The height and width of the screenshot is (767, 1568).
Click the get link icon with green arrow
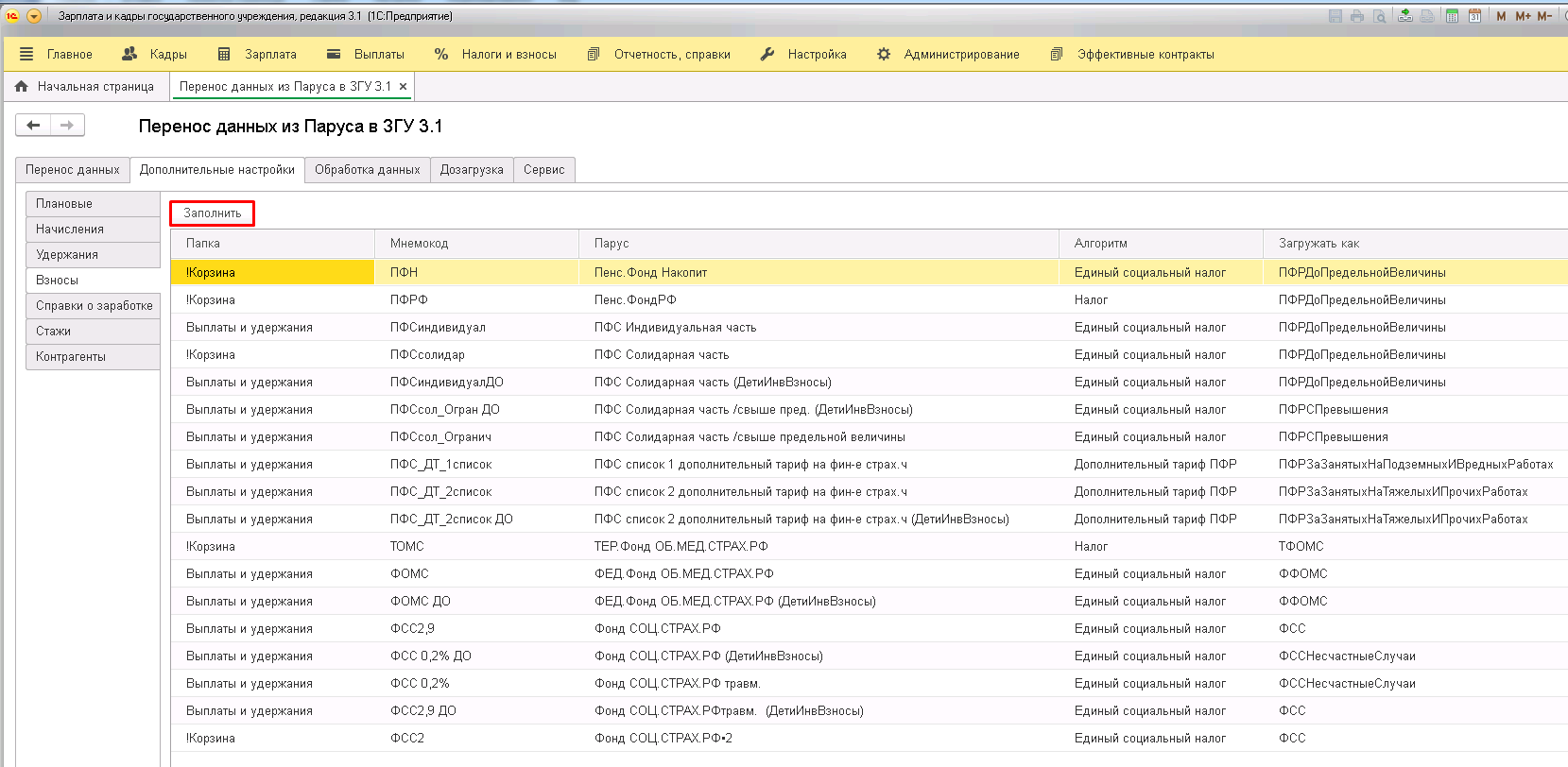click(x=1405, y=16)
